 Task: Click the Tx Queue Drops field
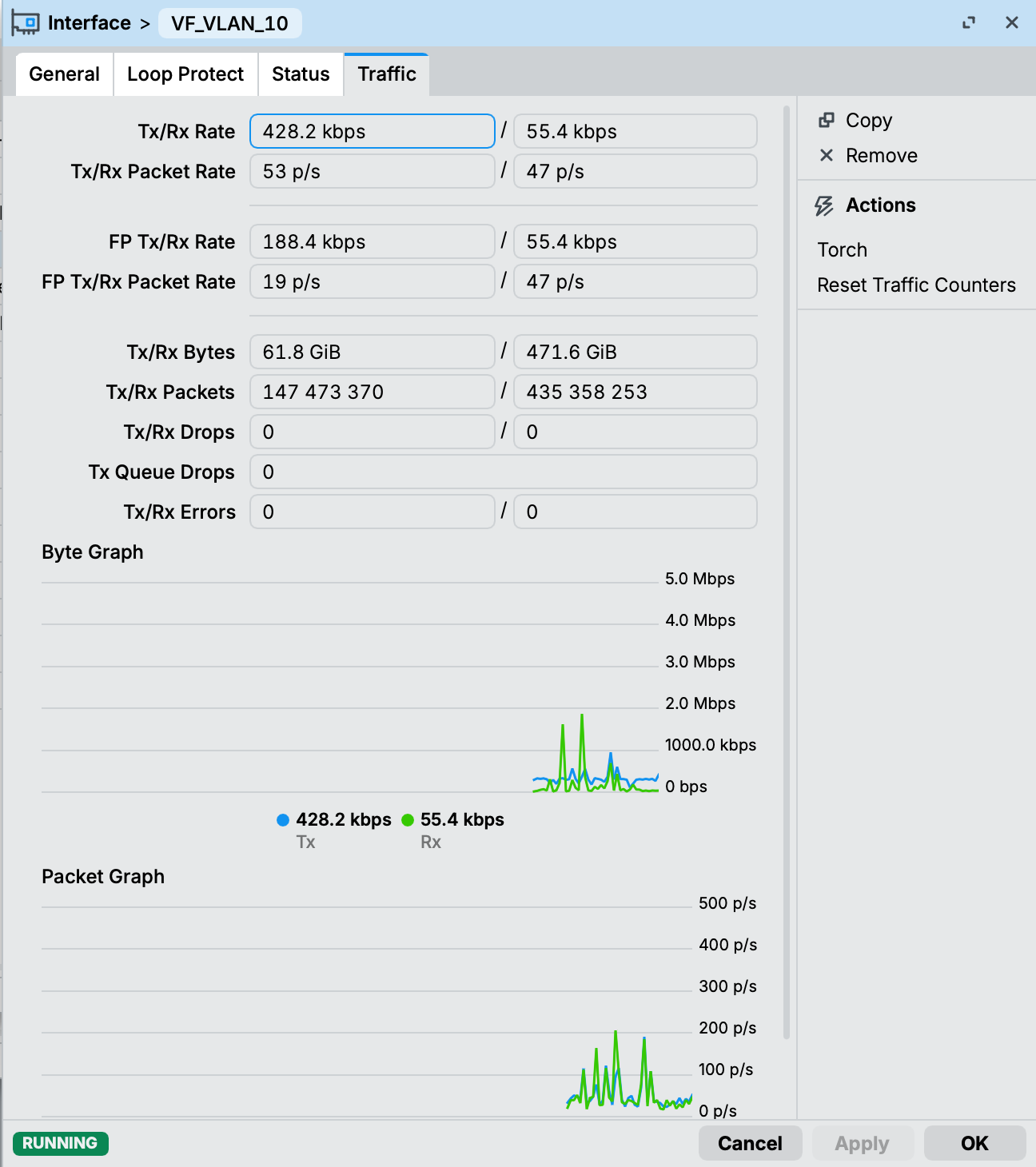click(504, 472)
